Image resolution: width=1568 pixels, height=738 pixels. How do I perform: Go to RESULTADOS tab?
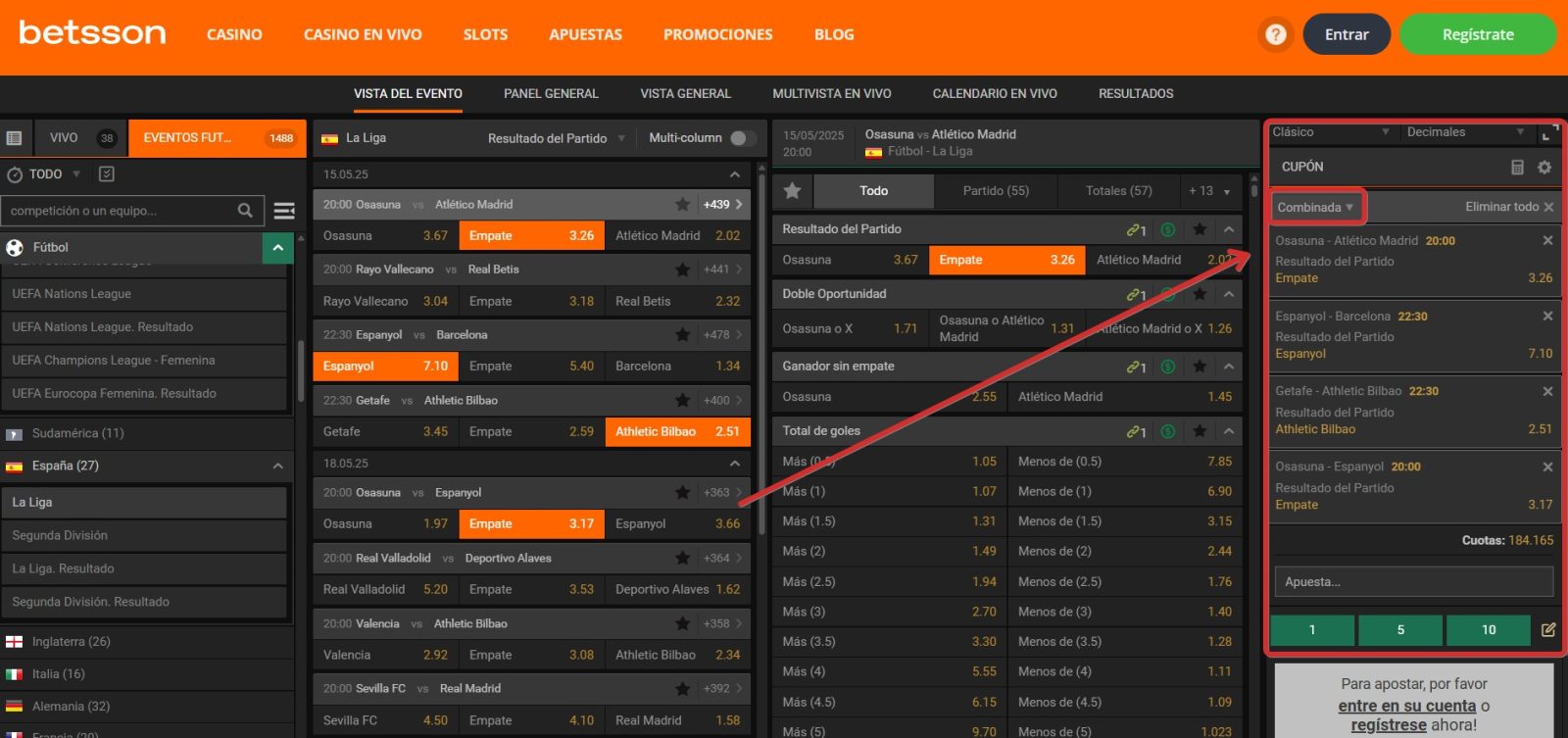(1136, 94)
